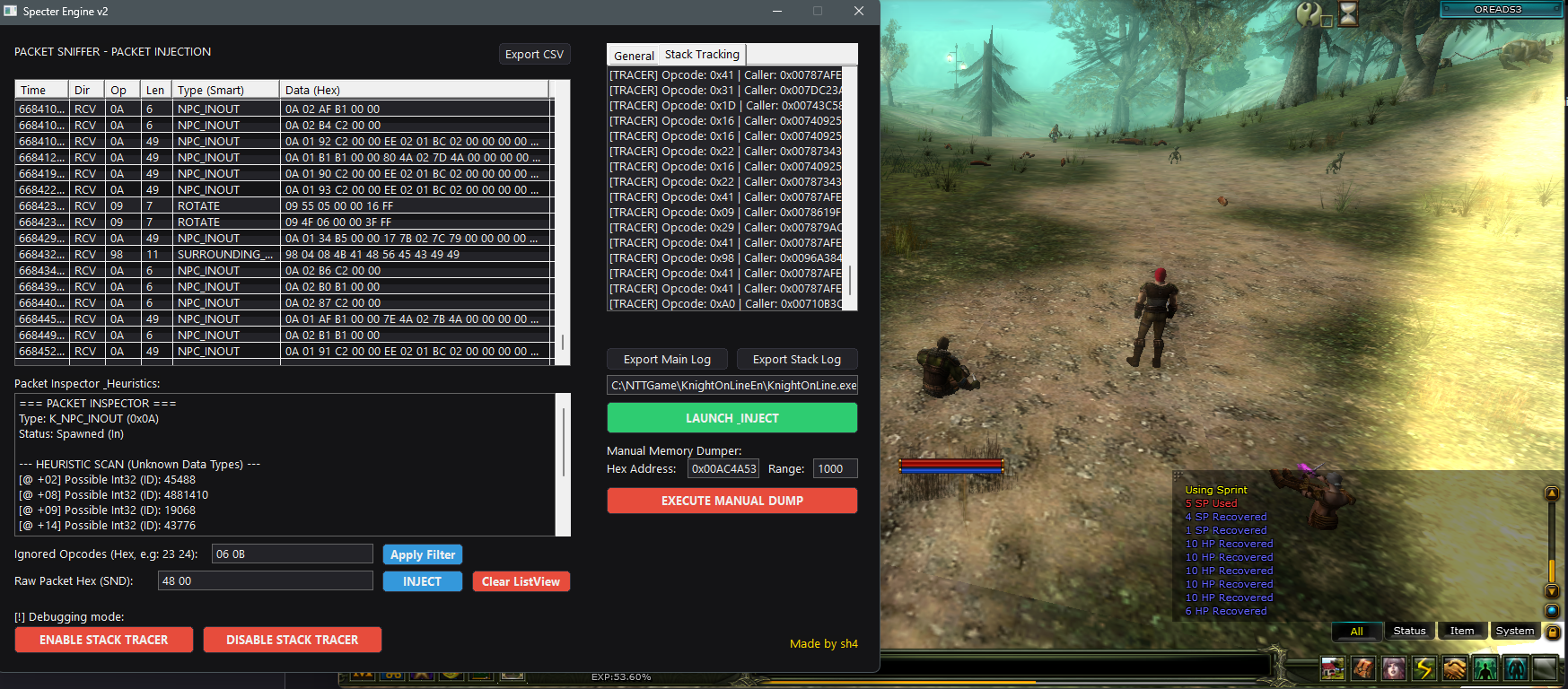
Task: Click the blank grey game bar slot
Action: click(x=1546, y=668)
